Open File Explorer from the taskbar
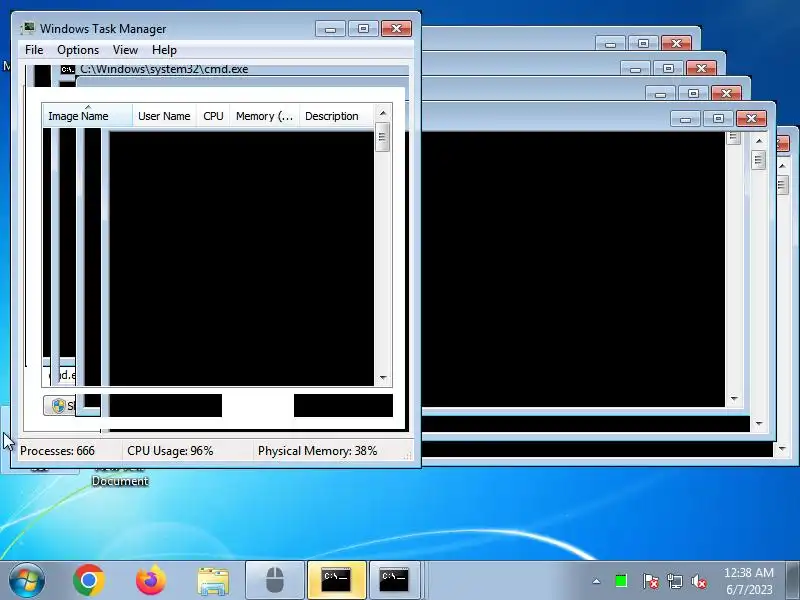 pyautogui.click(x=213, y=581)
